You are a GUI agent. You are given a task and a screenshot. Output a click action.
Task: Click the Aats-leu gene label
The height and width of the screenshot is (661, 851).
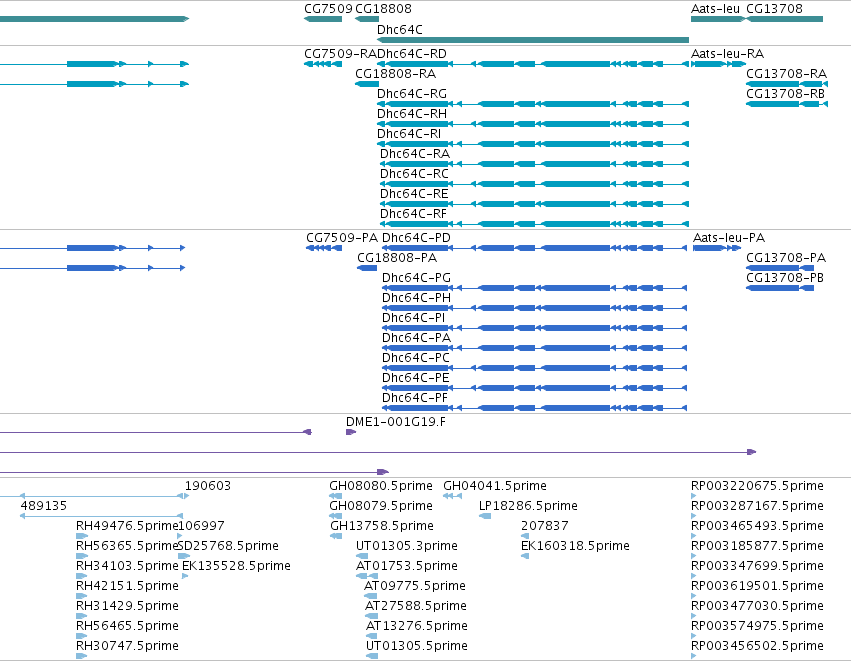click(x=715, y=9)
